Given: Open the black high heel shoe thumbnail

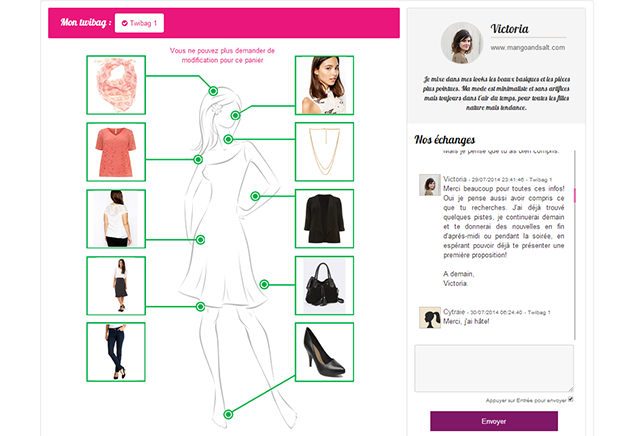Looking at the screenshot, I should pyautogui.click(x=324, y=352).
